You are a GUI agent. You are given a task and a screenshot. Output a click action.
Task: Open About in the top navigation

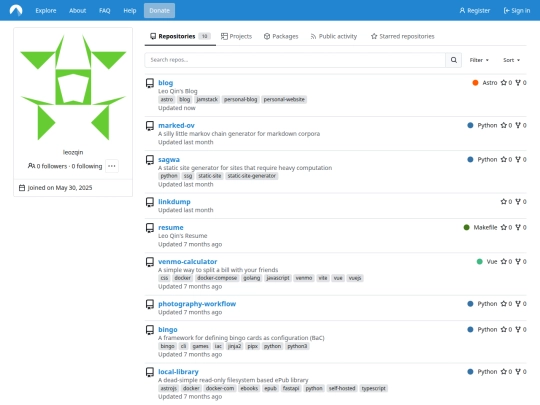77,11
